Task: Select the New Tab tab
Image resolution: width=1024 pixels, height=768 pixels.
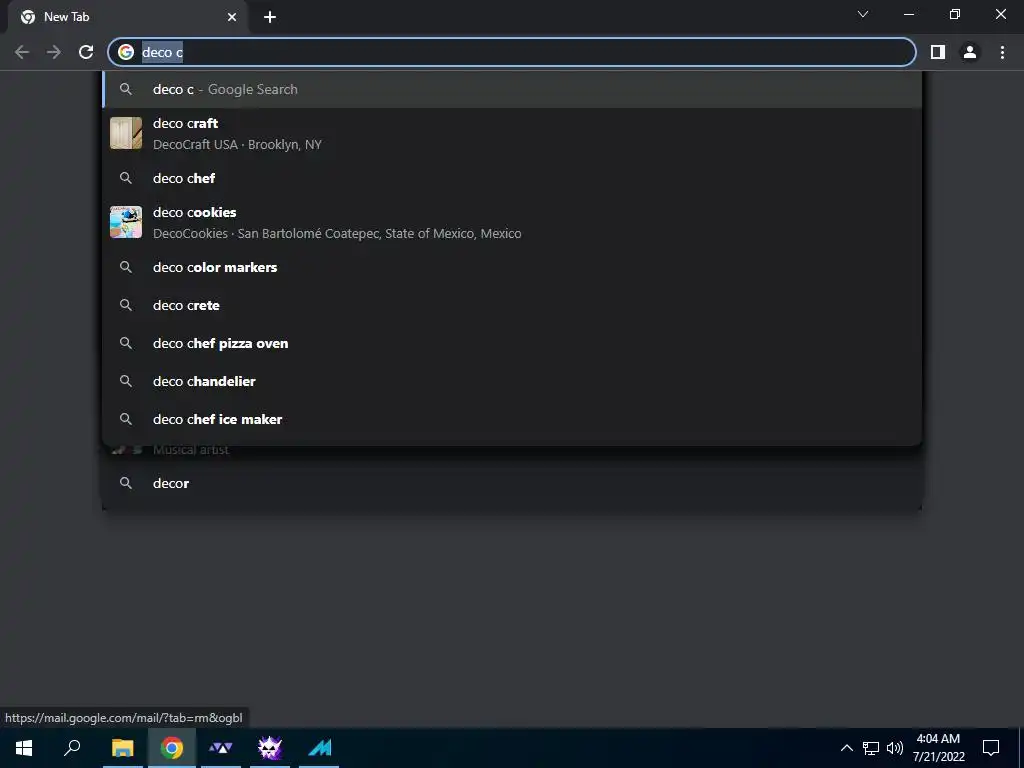Action: pyautogui.click(x=128, y=17)
